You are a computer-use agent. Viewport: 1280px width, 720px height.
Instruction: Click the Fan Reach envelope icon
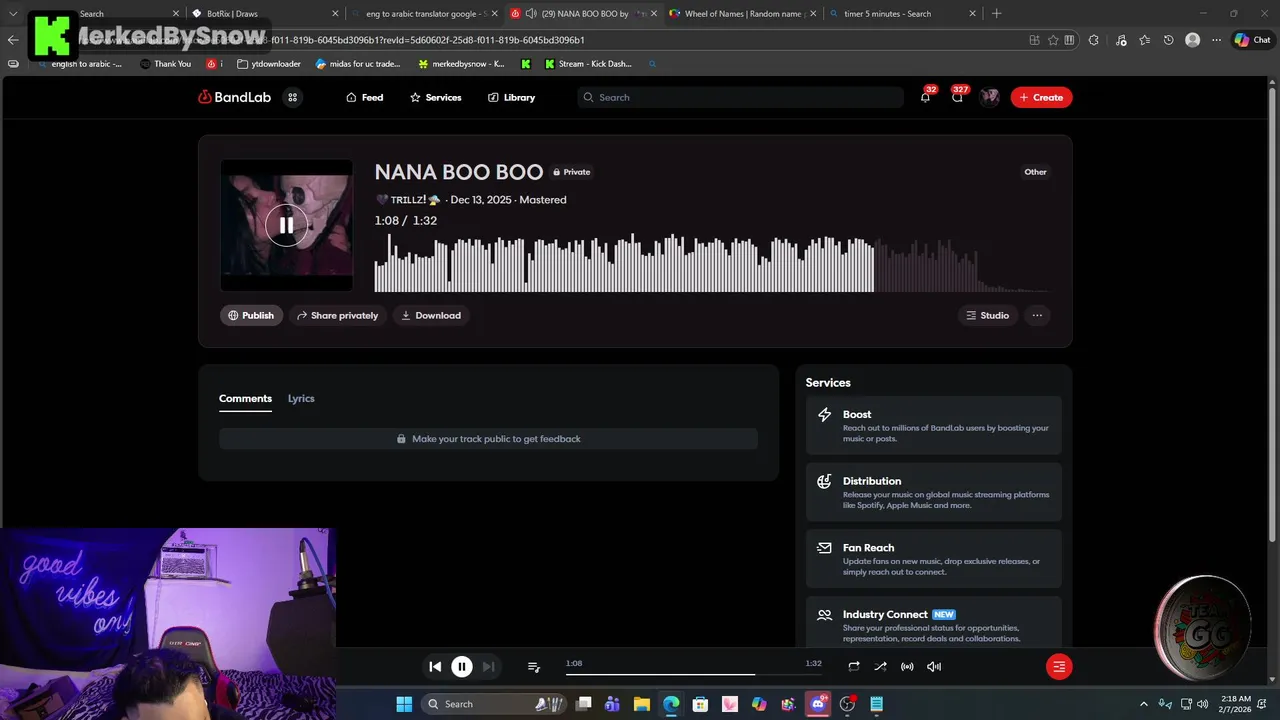click(x=824, y=548)
